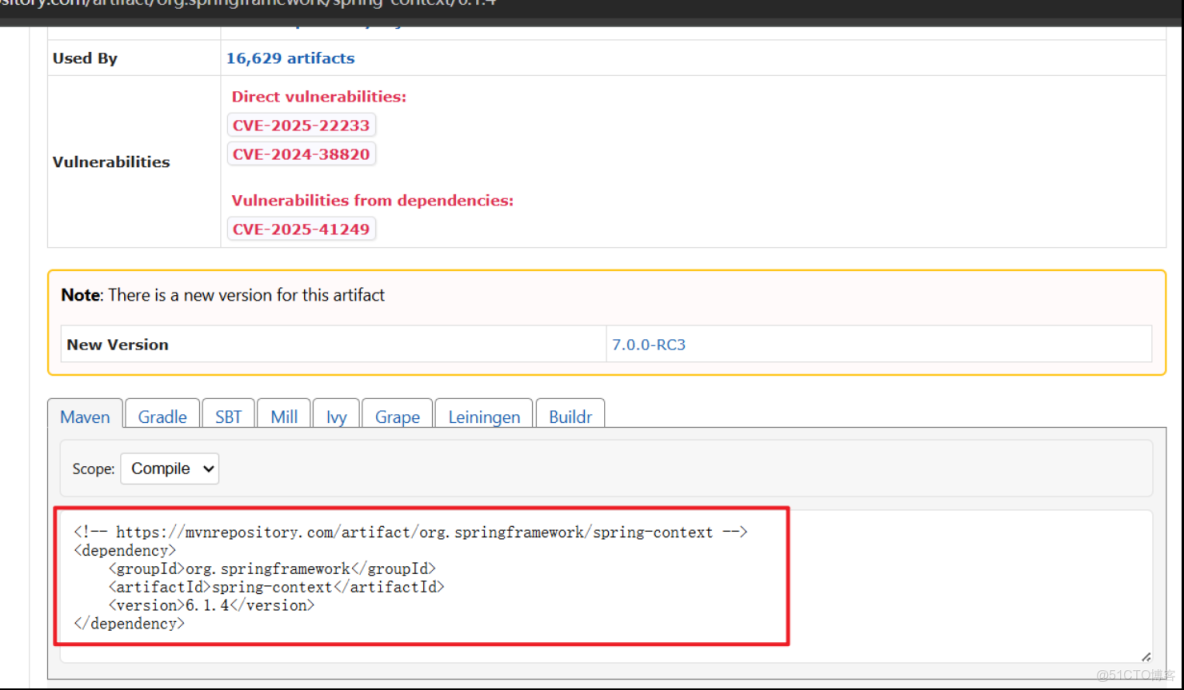This screenshot has height=690, width=1184.
Task: Click the 'Scope:' label
Action: pyautogui.click(x=94, y=469)
